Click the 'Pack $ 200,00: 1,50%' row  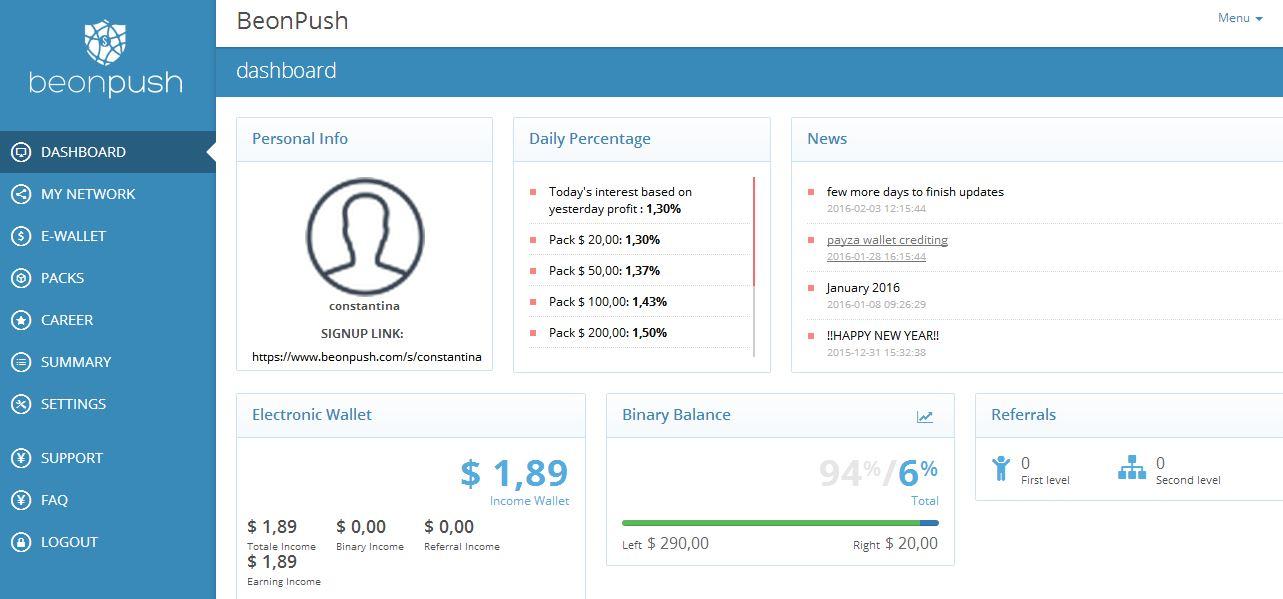coord(640,333)
